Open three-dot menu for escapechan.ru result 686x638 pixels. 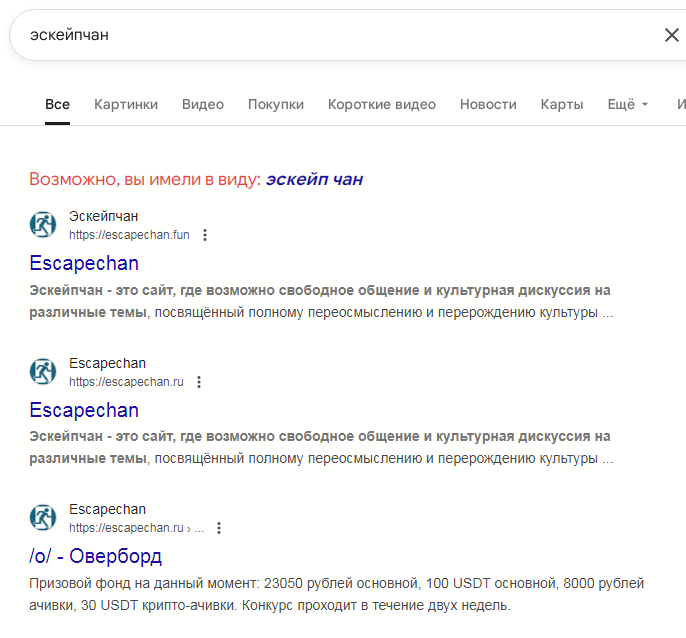click(x=199, y=382)
